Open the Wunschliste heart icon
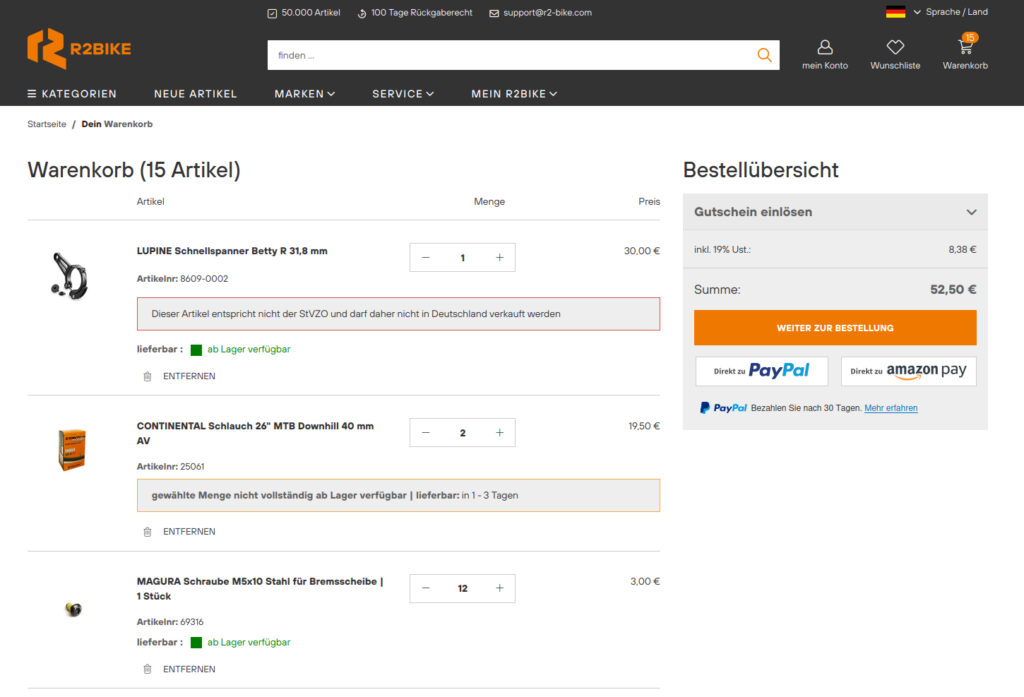1024x697 pixels. 895,48
